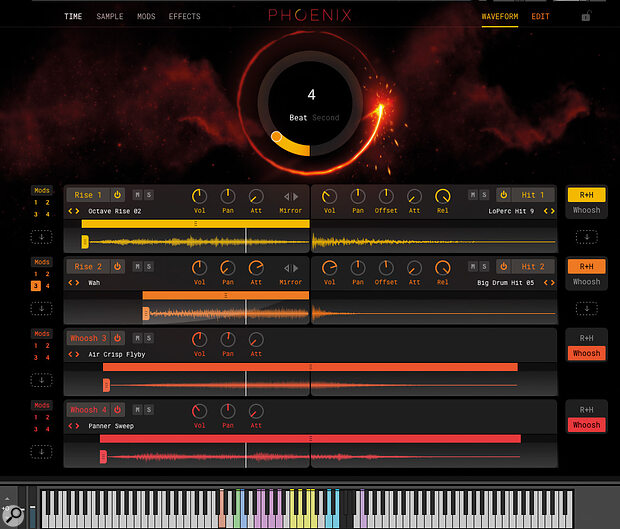Open the TIME tab
The height and width of the screenshot is (529, 620).
pyautogui.click(x=73, y=16)
